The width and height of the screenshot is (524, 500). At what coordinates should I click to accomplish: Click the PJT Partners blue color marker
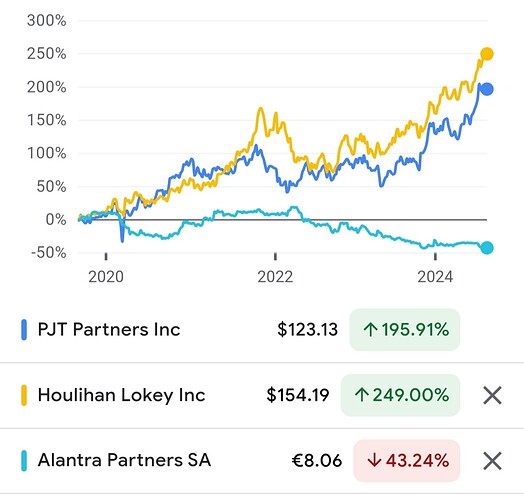coord(24,330)
